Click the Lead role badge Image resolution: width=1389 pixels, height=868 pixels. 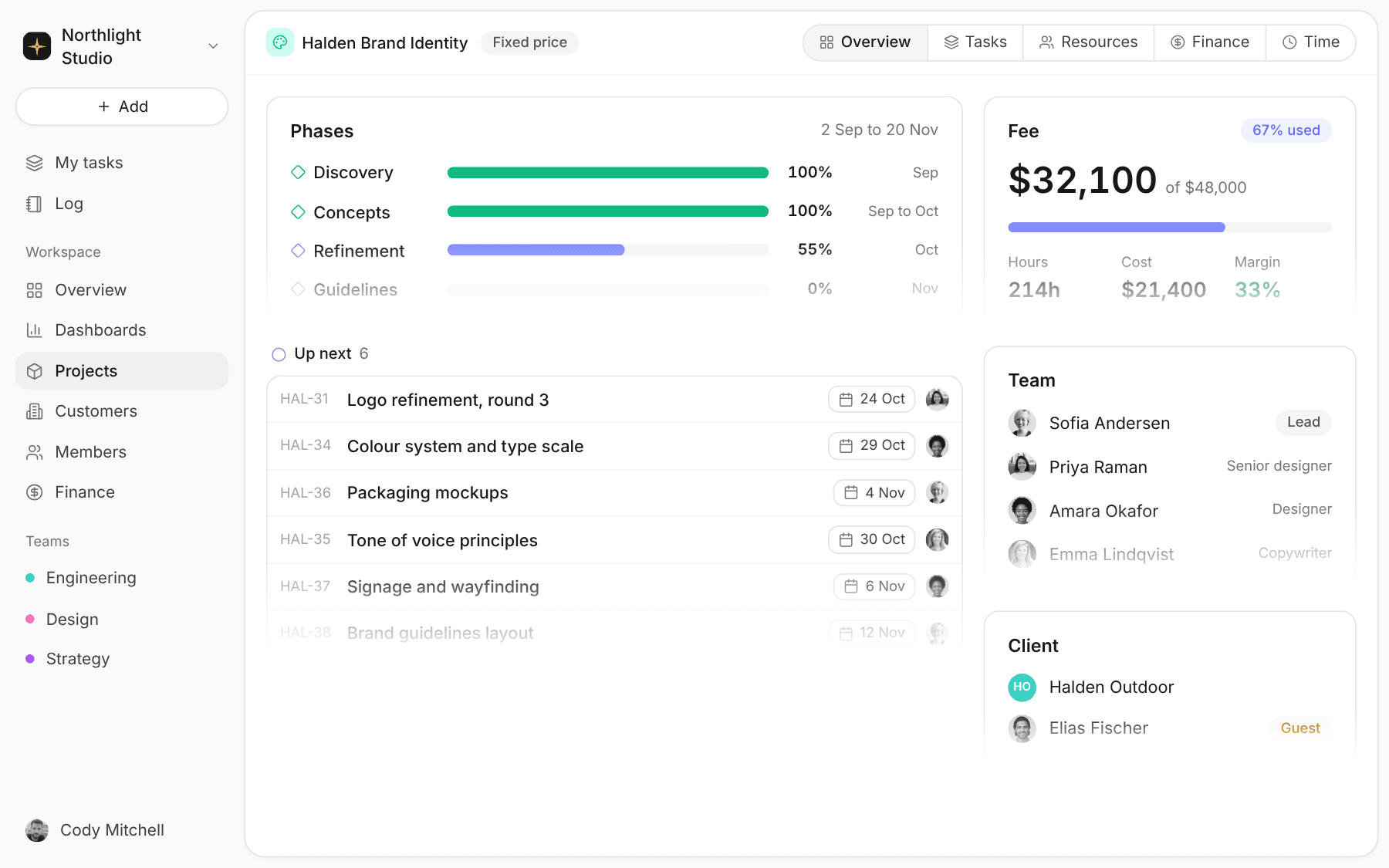pos(1303,423)
